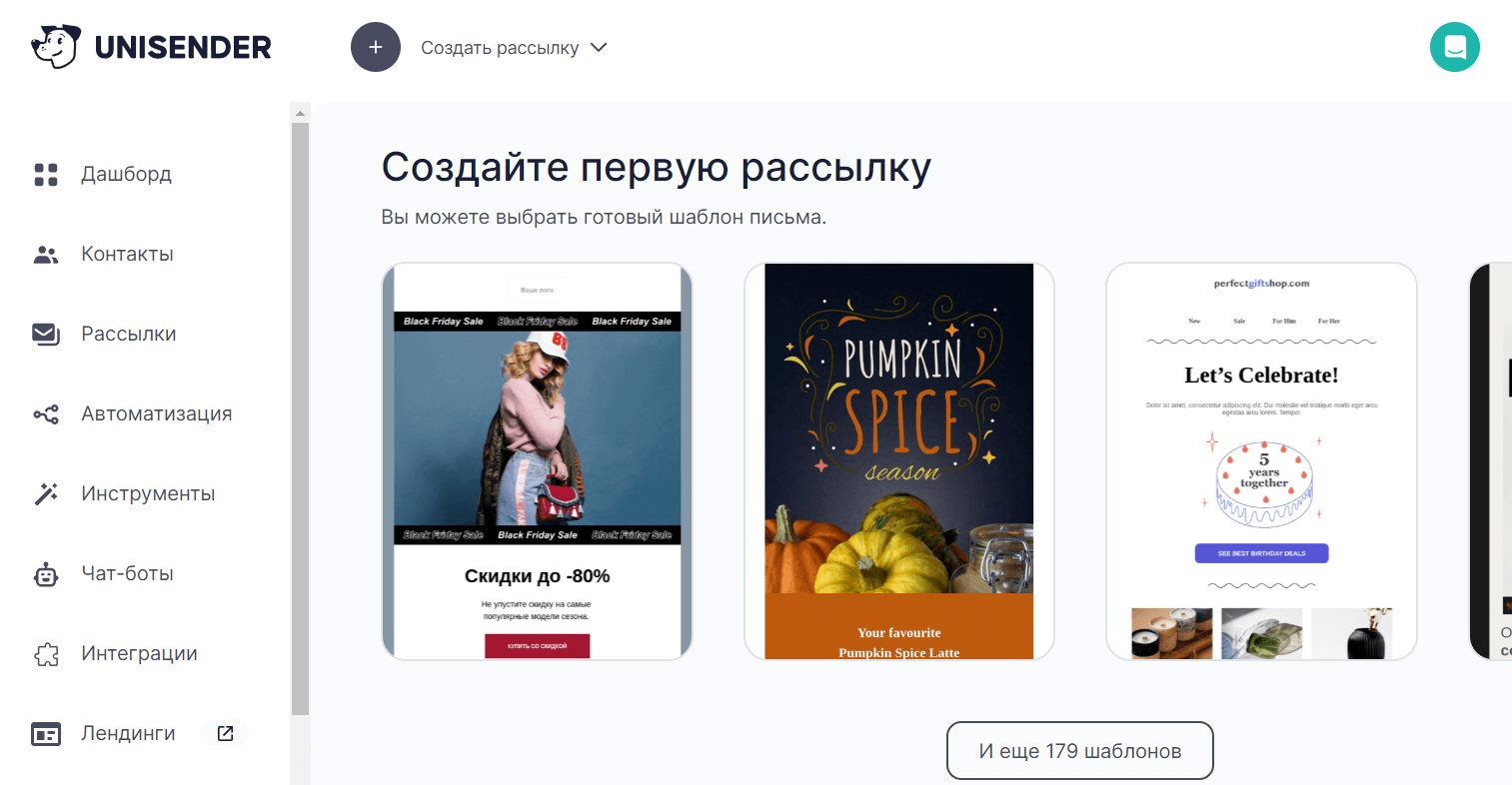Open Лендинги external link icon

[225, 733]
